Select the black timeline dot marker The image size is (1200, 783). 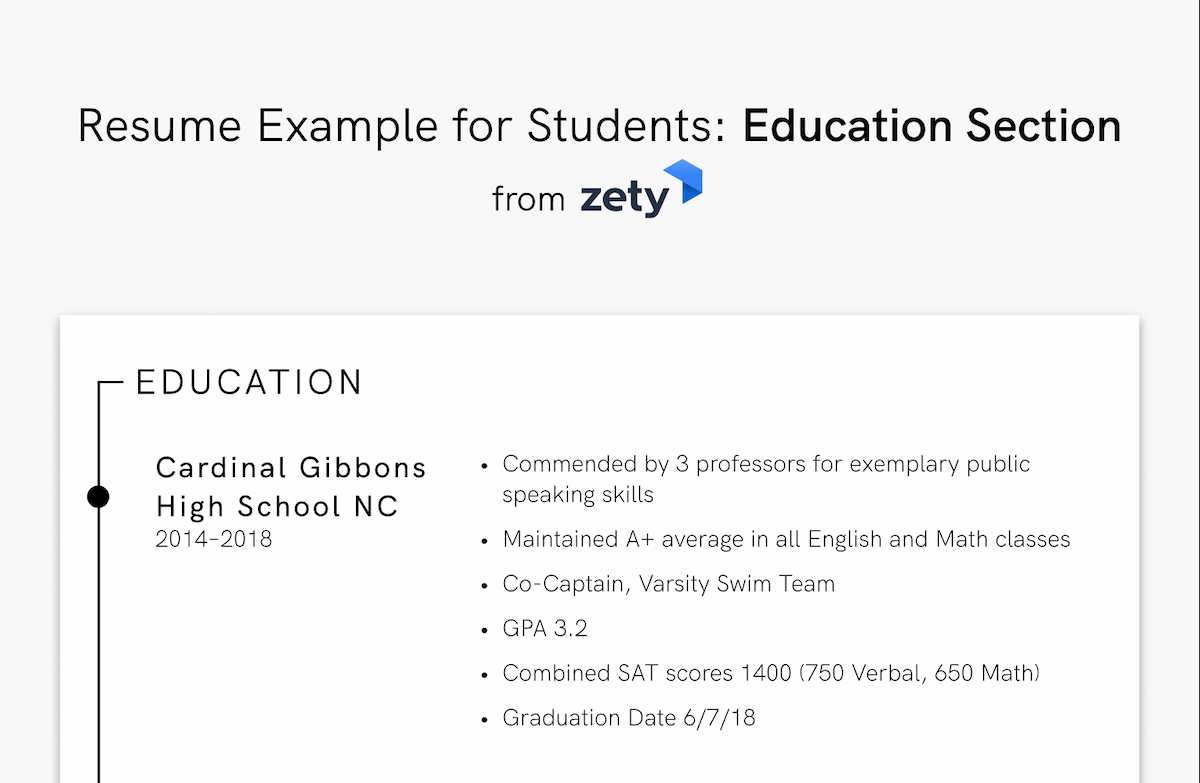(98, 497)
